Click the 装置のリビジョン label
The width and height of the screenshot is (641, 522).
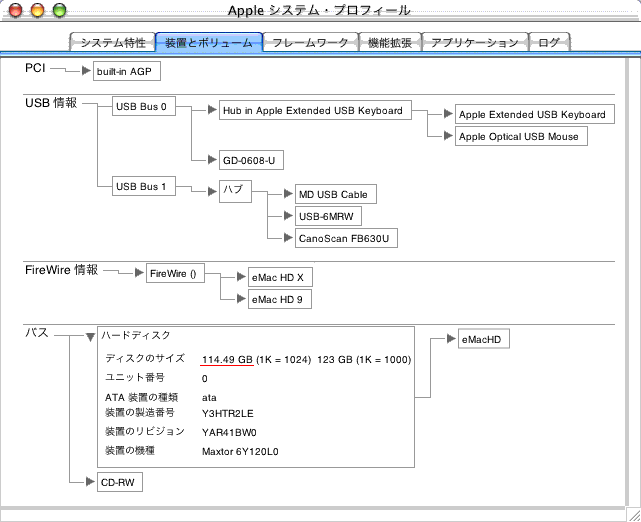coord(145,431)
